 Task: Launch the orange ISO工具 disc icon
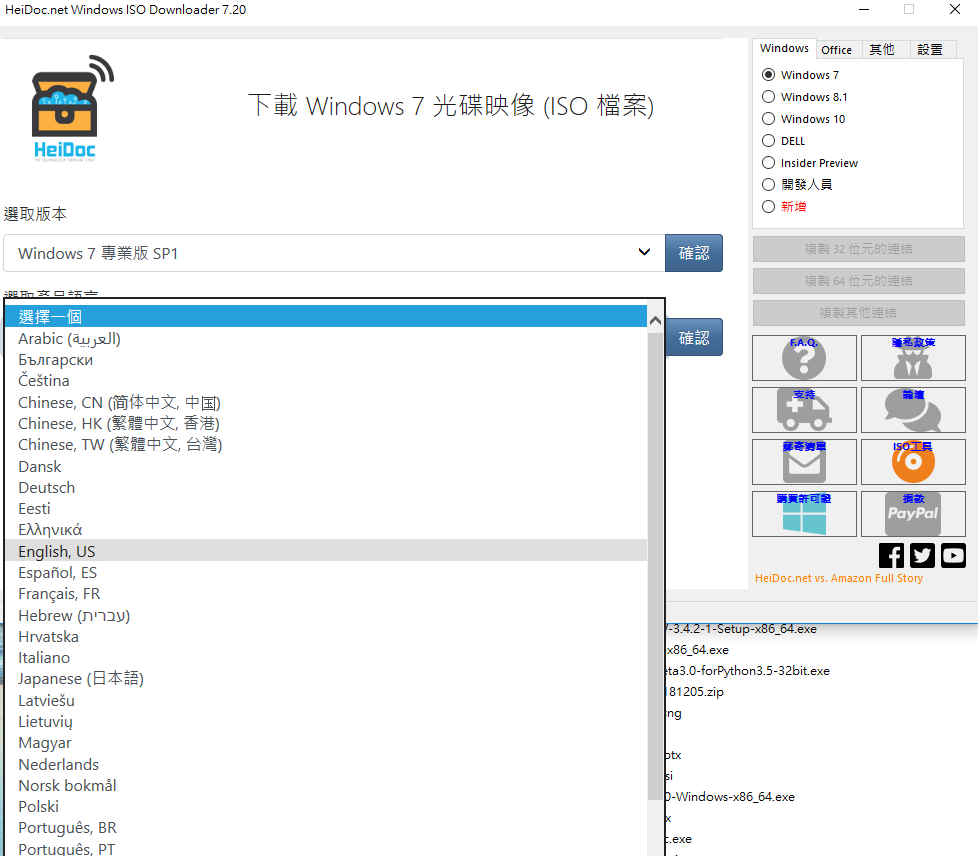click(913, 461)
